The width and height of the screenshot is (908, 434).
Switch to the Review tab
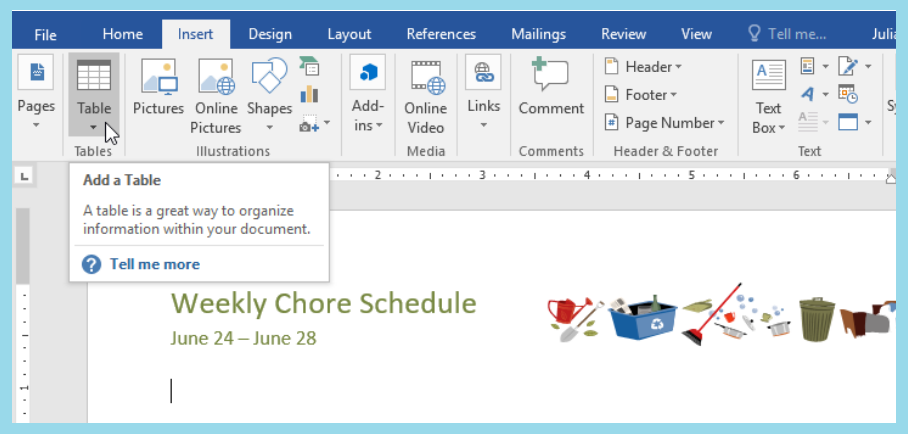point(624,34)
